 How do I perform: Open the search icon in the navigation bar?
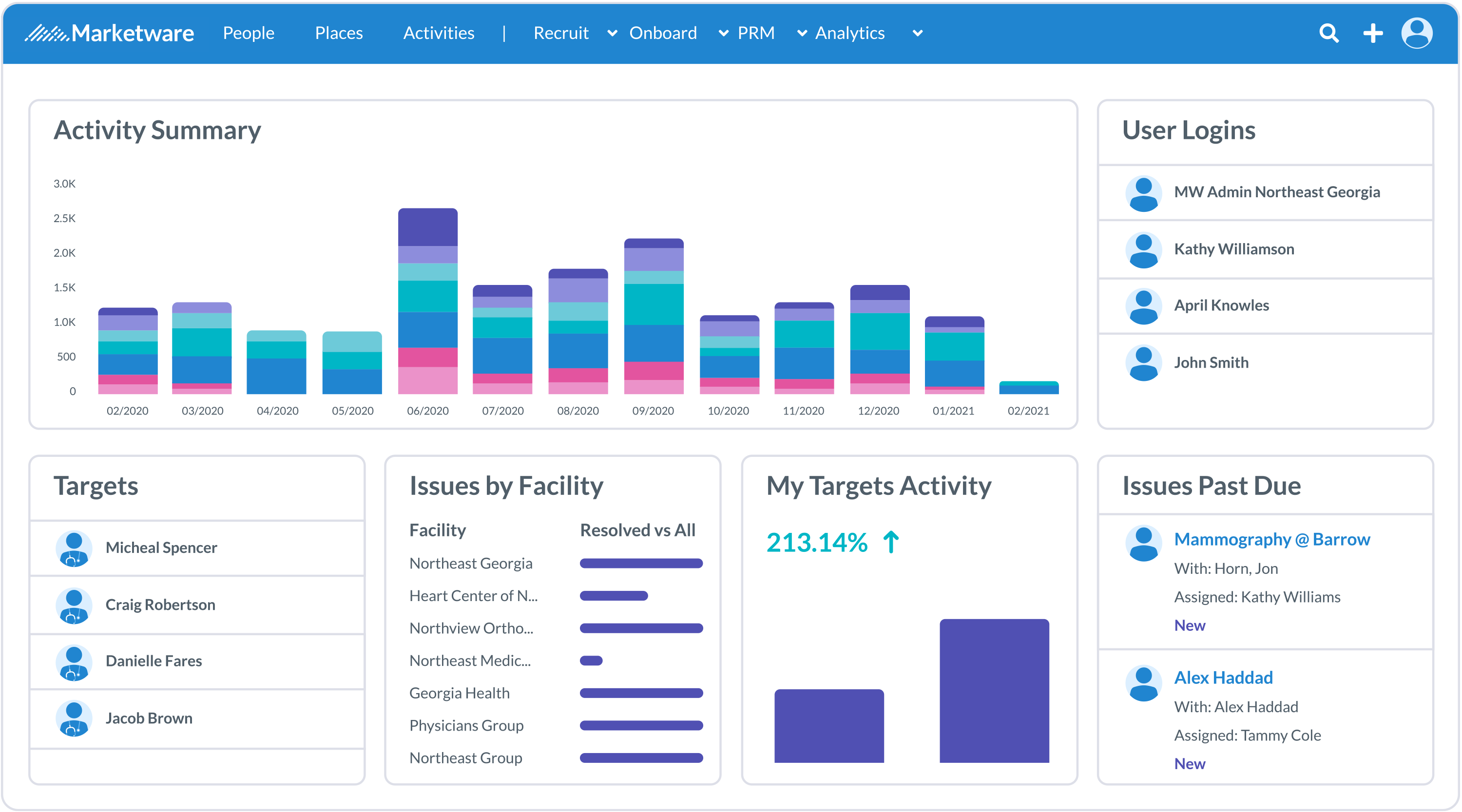click(1328, 34)
